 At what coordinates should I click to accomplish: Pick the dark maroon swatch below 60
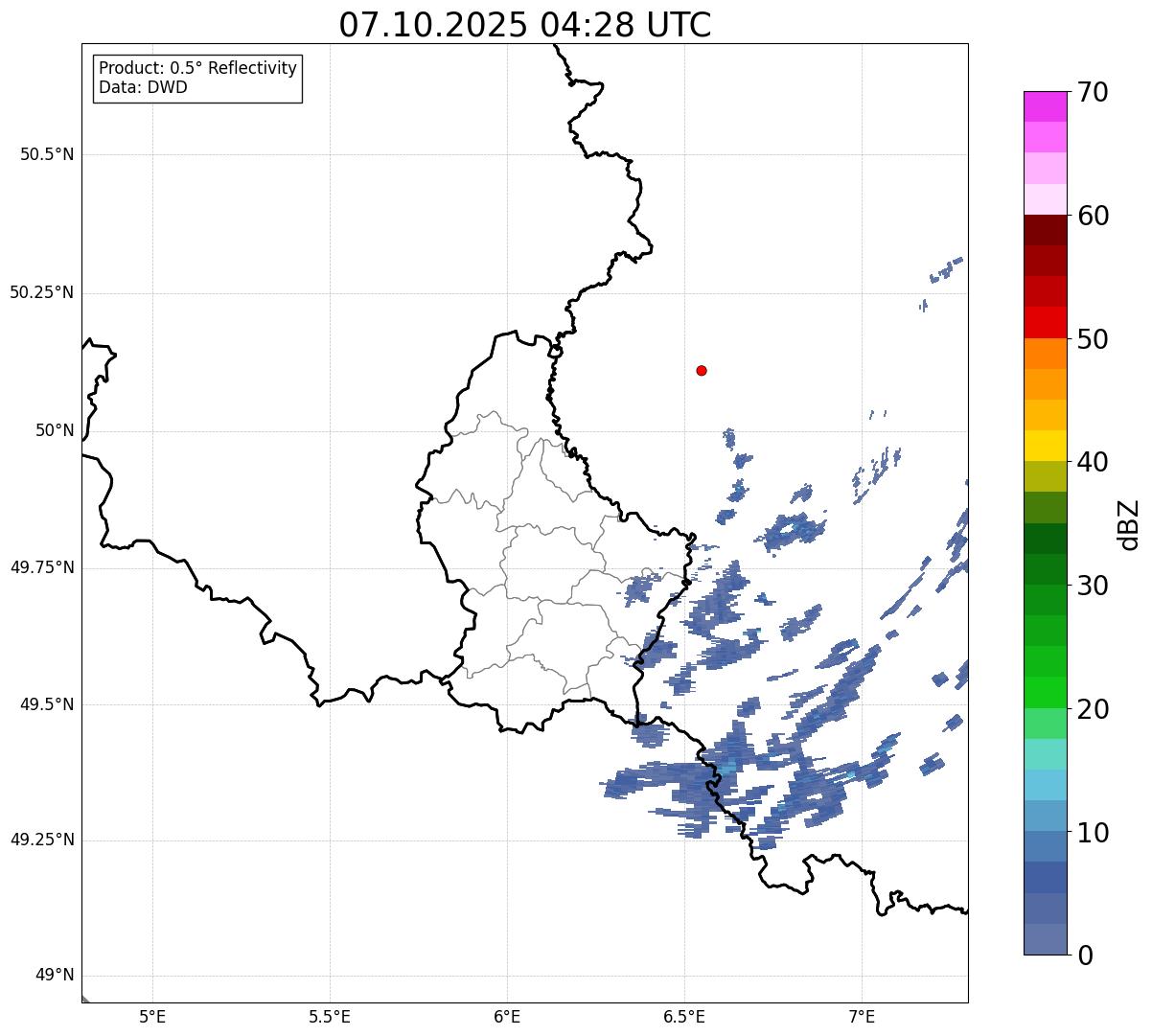[1045, 230]
